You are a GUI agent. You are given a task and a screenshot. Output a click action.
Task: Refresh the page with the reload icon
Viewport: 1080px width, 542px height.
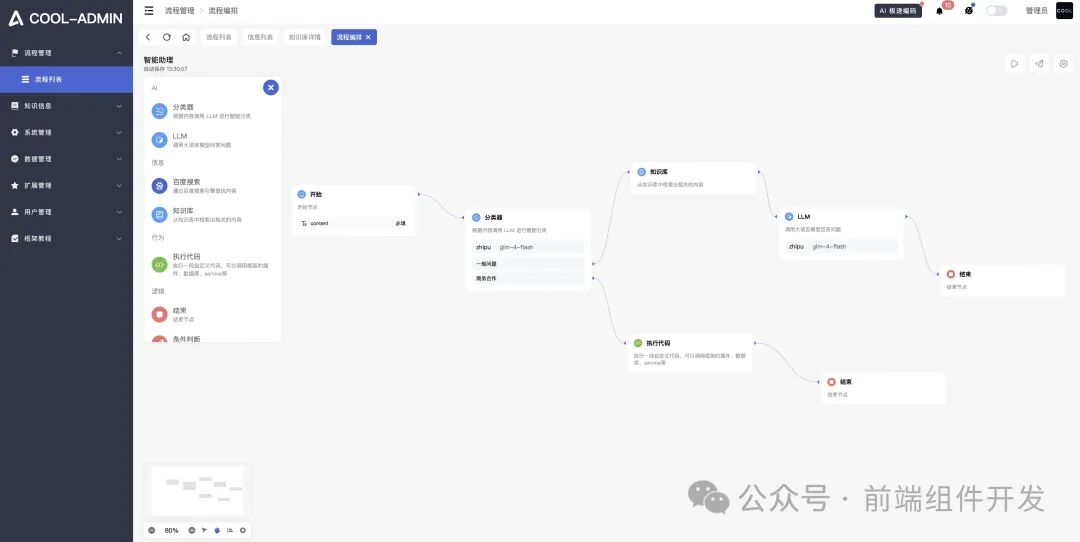coord(167,37)
